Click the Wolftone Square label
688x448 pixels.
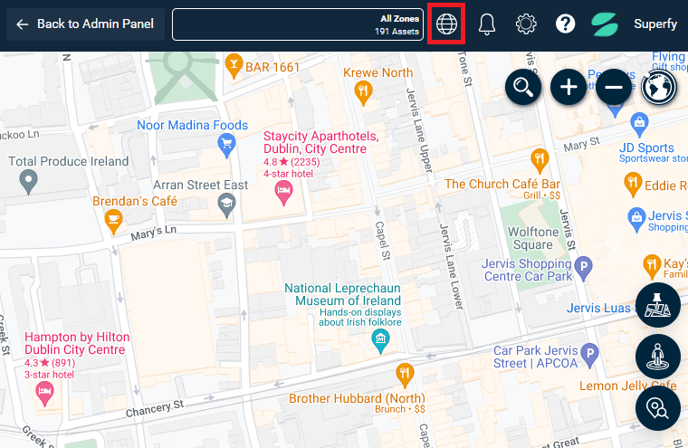533,238
